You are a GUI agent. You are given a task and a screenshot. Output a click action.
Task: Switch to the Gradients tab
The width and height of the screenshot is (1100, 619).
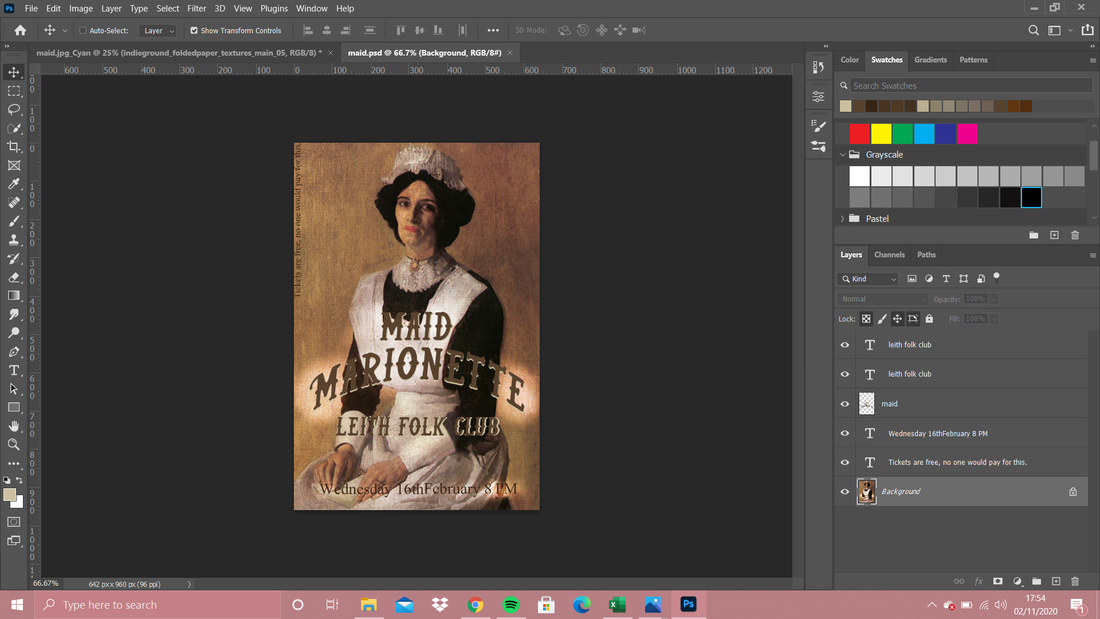point(930,60)
